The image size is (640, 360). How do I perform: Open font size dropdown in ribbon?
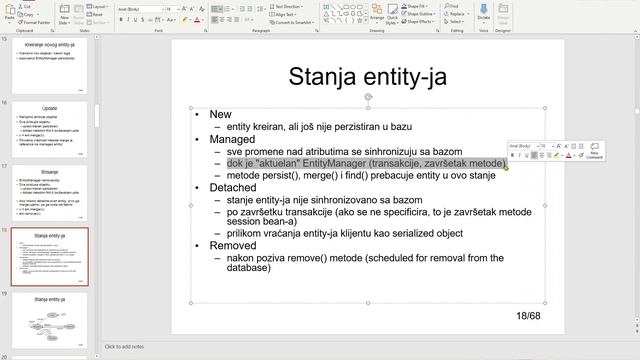click(178, 9)
